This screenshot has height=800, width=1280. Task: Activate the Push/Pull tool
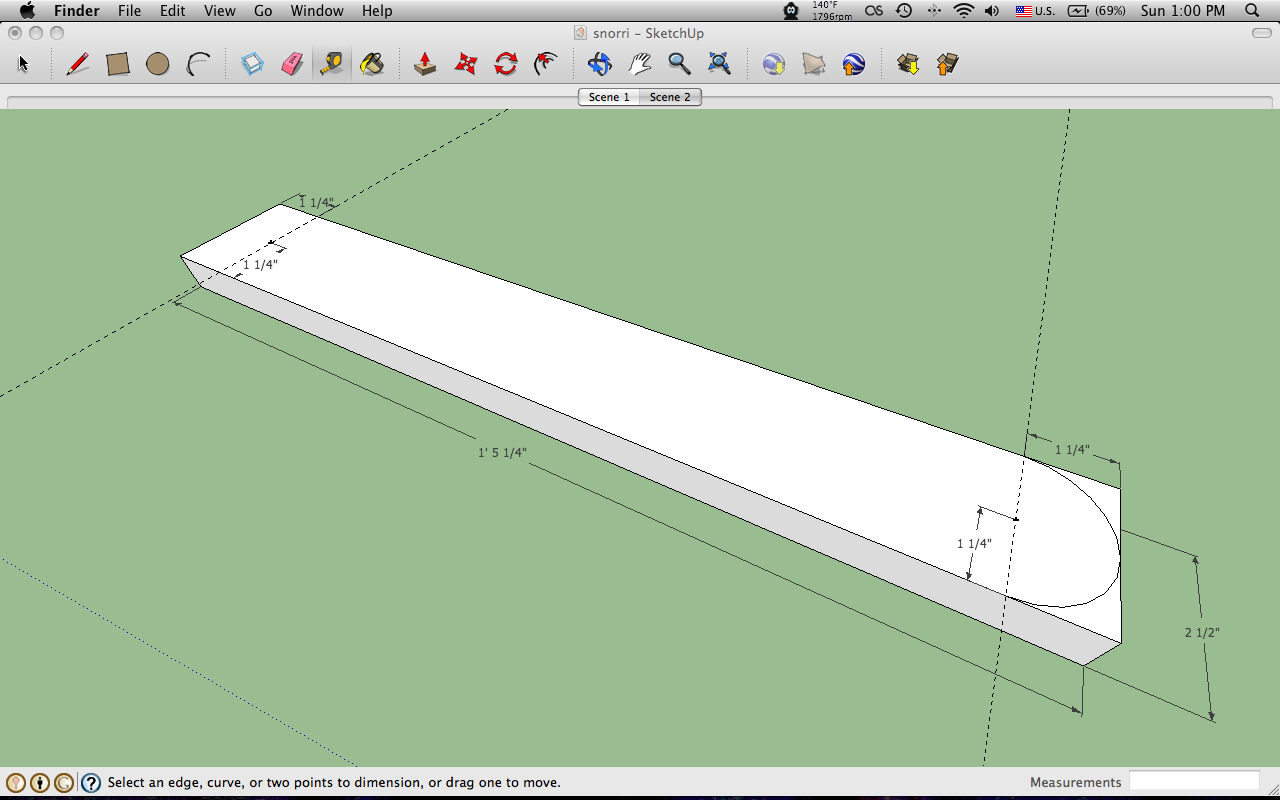pos(426,65)
